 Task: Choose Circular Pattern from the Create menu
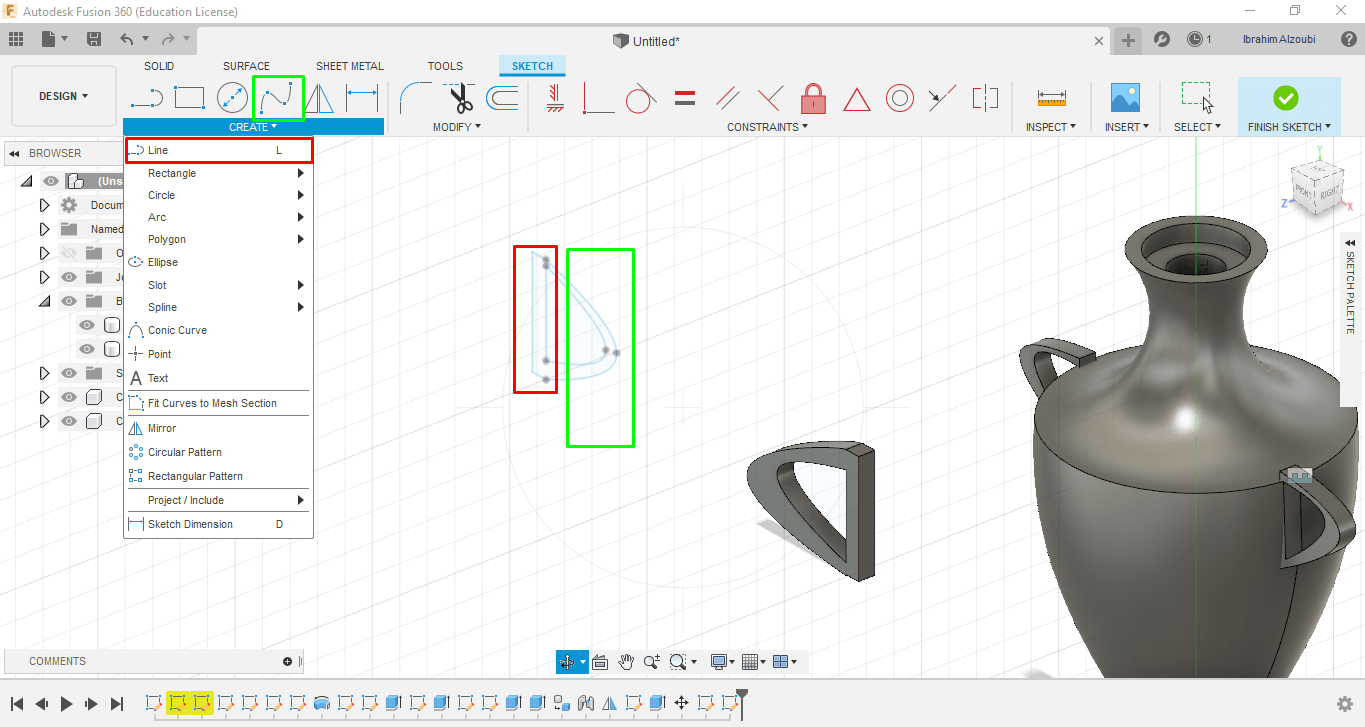(218, 452)
